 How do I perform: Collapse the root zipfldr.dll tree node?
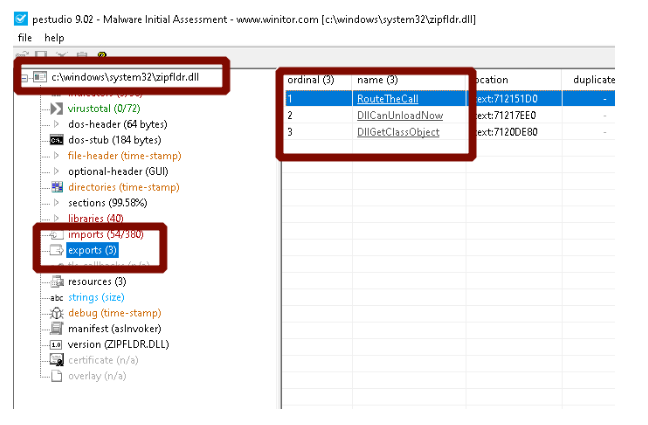pyautogui.click(x=25, y=78)
